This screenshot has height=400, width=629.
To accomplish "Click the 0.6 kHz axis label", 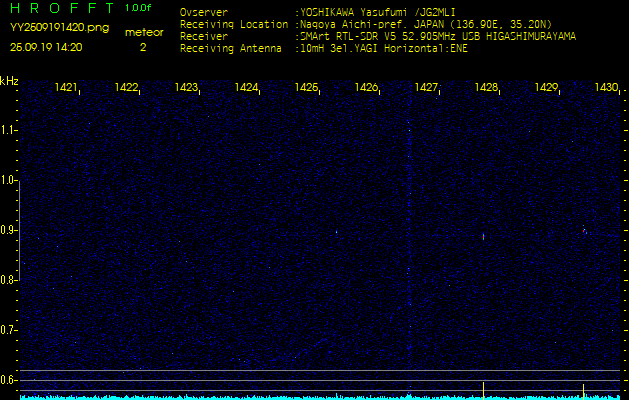I will [8, 380].
